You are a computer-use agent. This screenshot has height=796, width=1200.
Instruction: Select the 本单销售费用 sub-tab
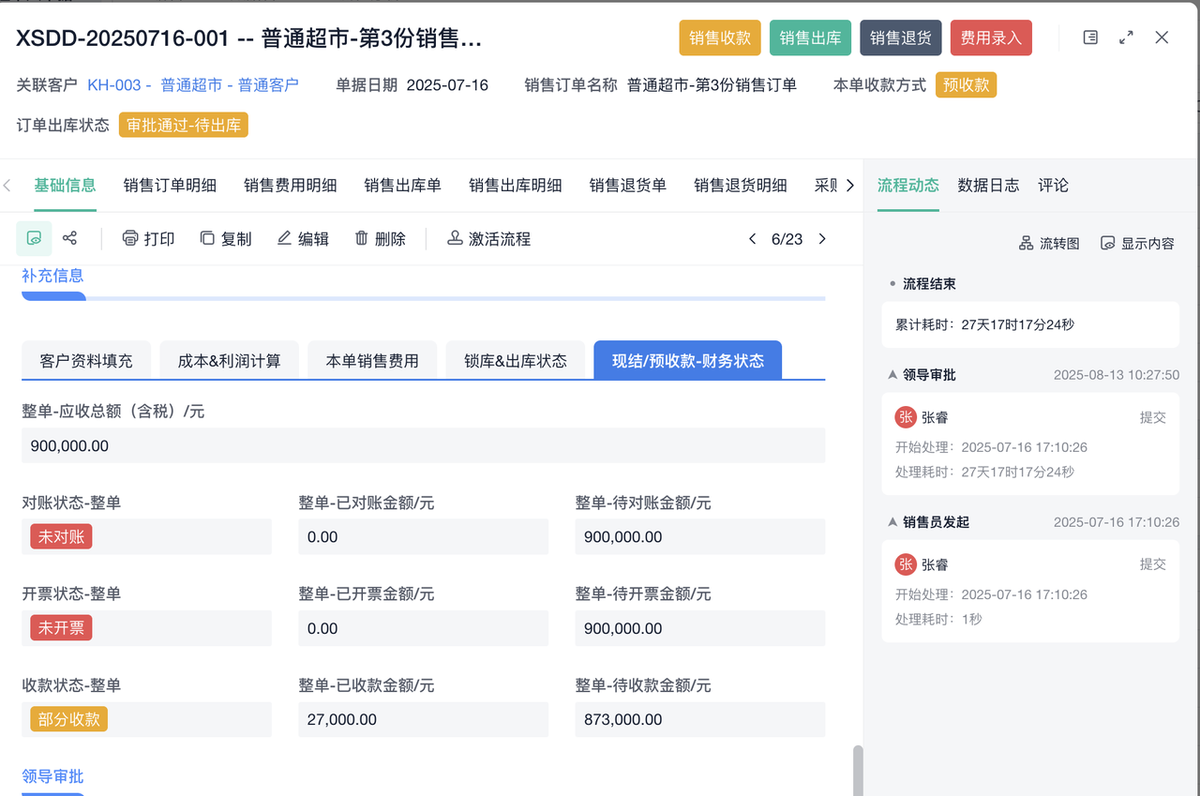click(372, 361)
